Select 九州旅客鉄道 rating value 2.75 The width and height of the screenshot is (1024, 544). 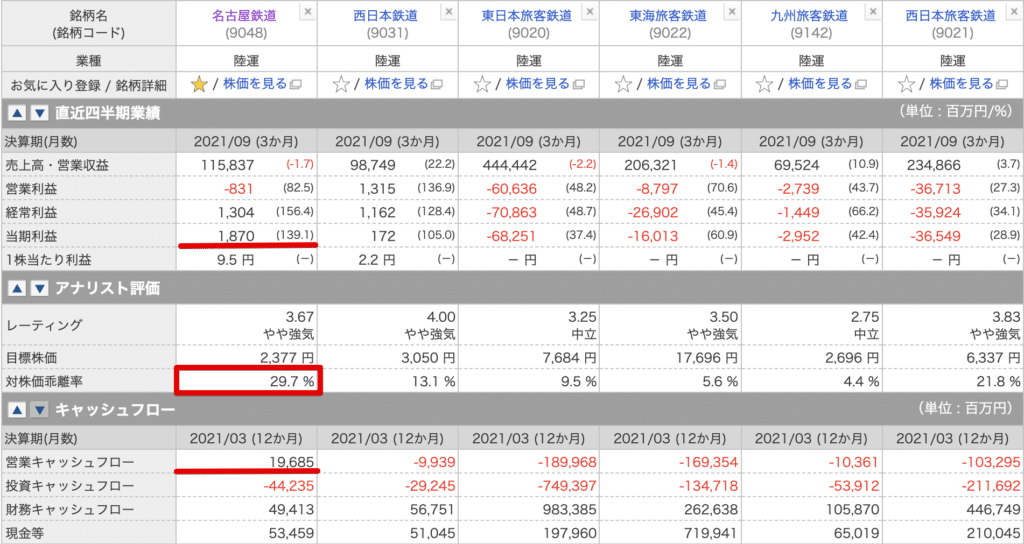tap(863, 317)
